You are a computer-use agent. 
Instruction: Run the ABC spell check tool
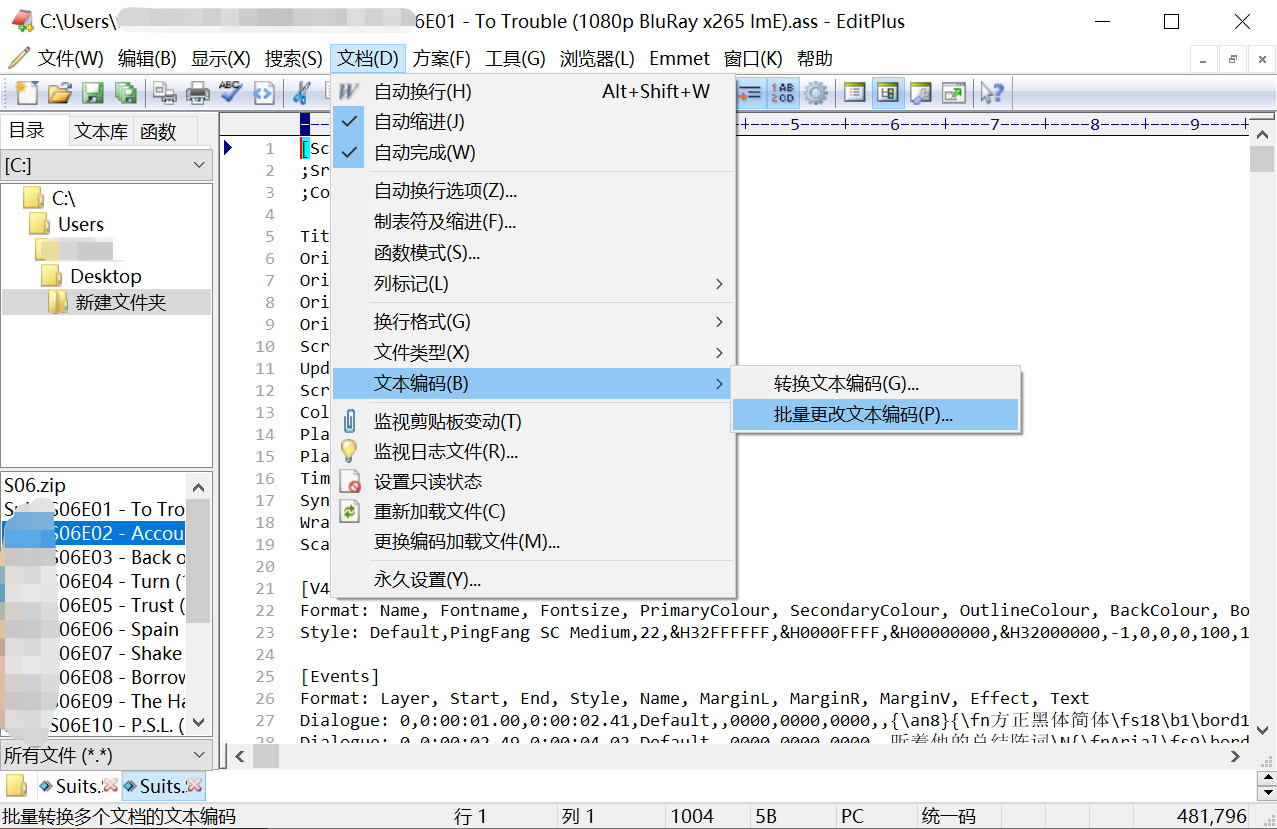pos(231,93)
